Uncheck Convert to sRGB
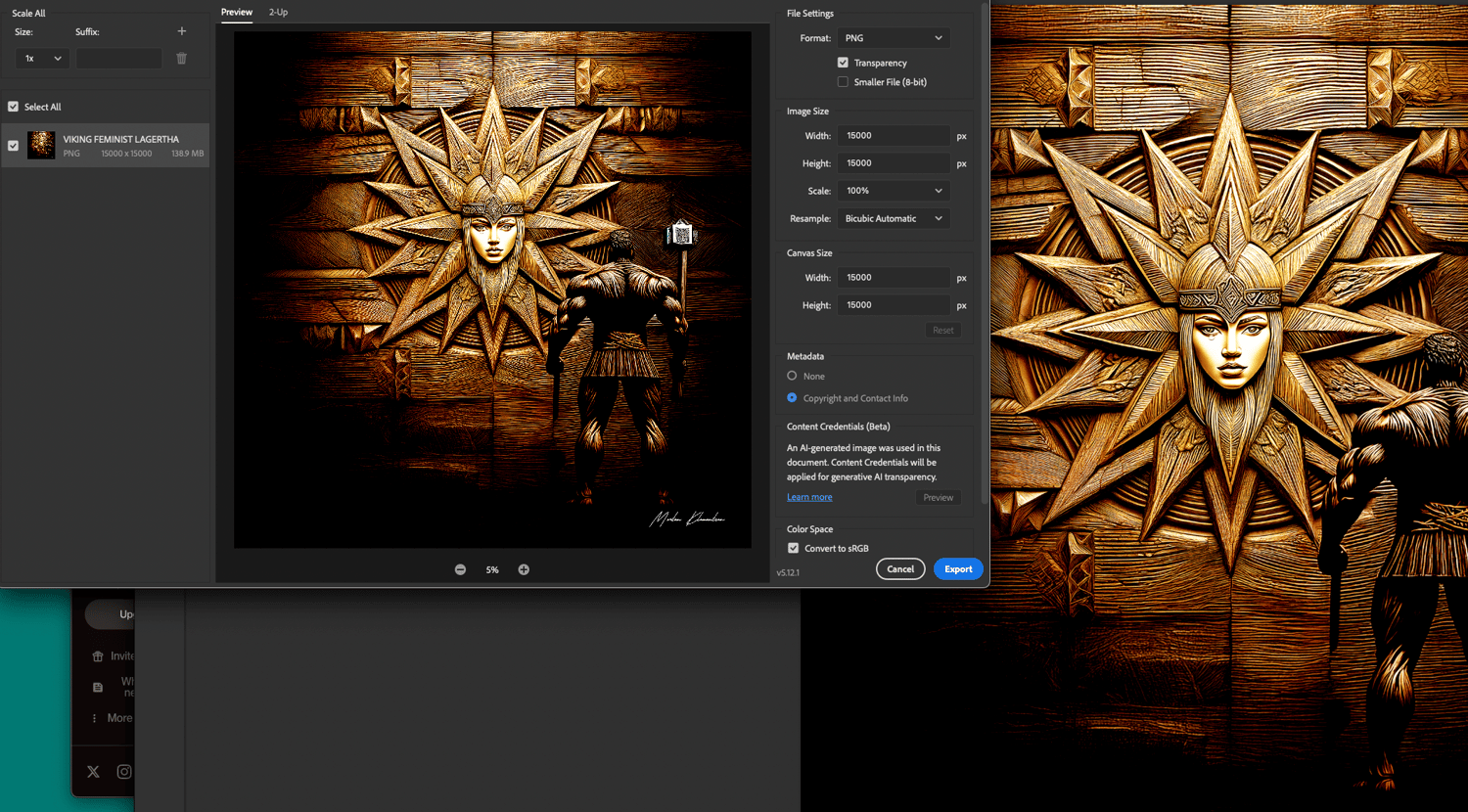The height and width of the screenshot is (812, 1468). [x=793, y=548]
